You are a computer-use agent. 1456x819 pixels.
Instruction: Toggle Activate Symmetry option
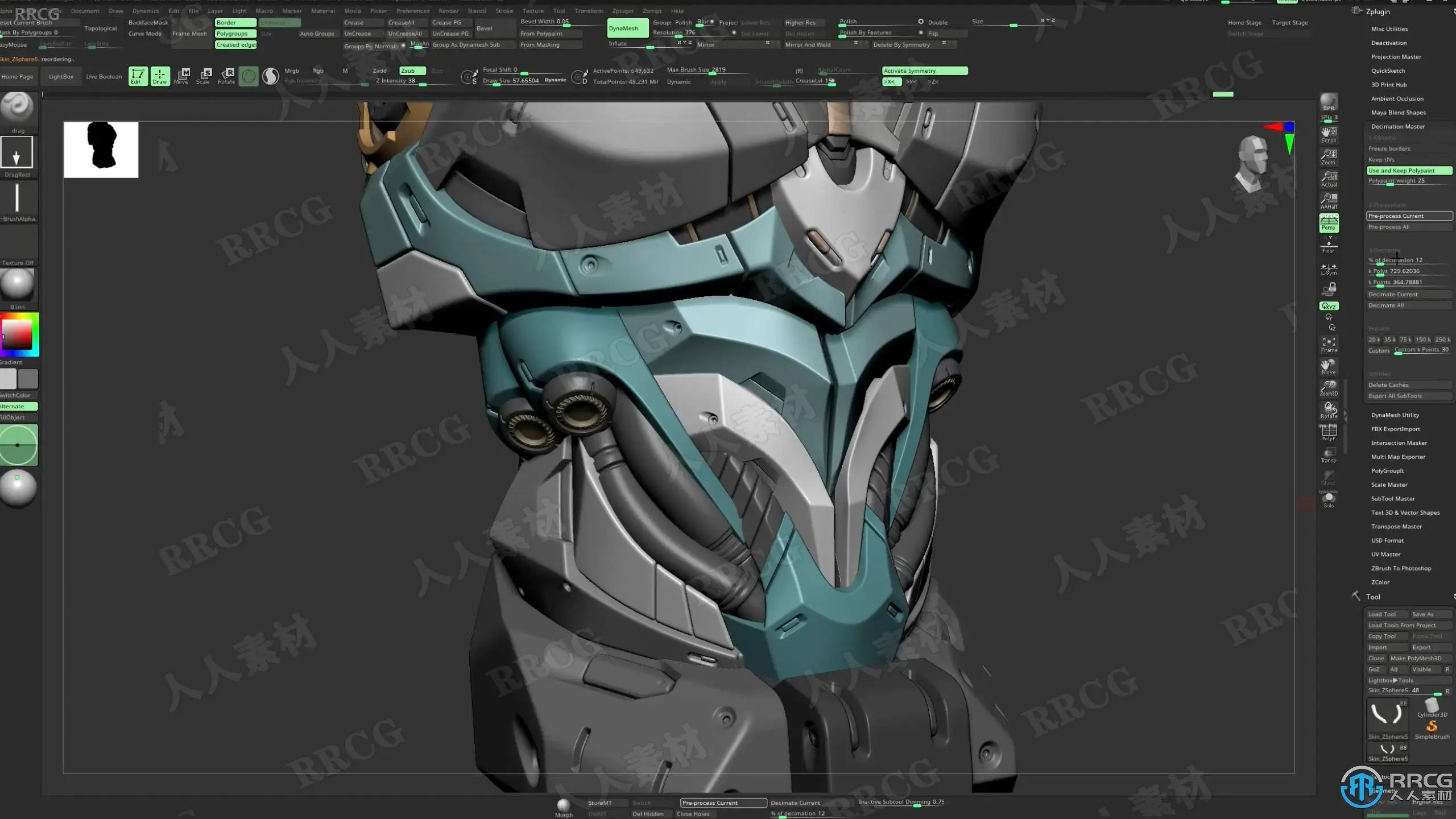click(924, 71)
